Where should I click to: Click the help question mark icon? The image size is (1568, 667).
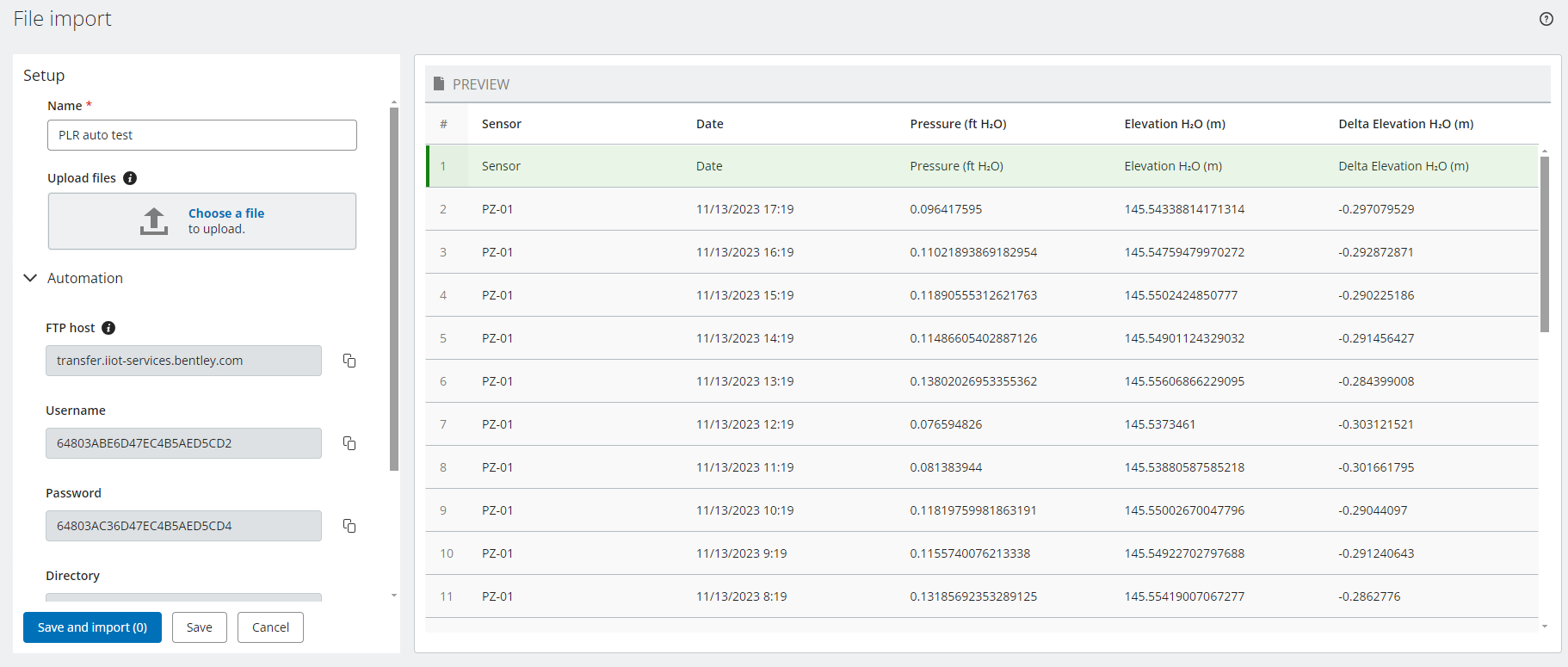pos(1546,19)
